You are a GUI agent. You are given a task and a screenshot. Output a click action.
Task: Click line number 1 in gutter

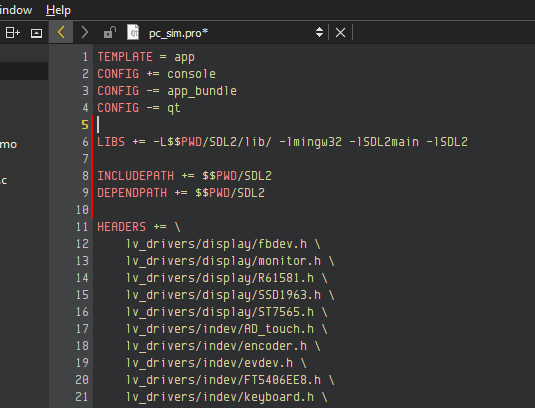[x=85, y=57]
